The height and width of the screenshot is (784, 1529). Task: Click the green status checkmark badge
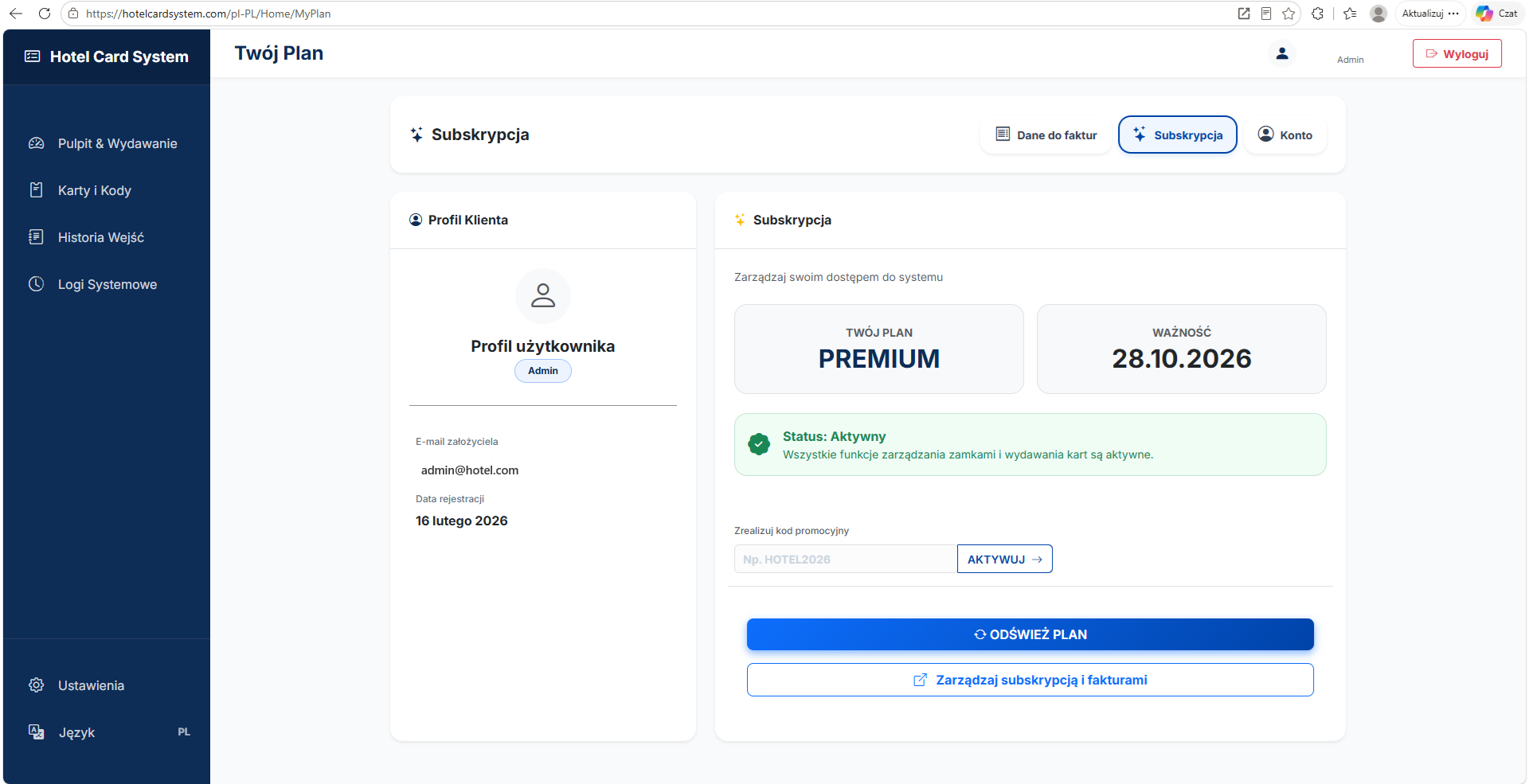pyautogui.click(x=759, y=444)
